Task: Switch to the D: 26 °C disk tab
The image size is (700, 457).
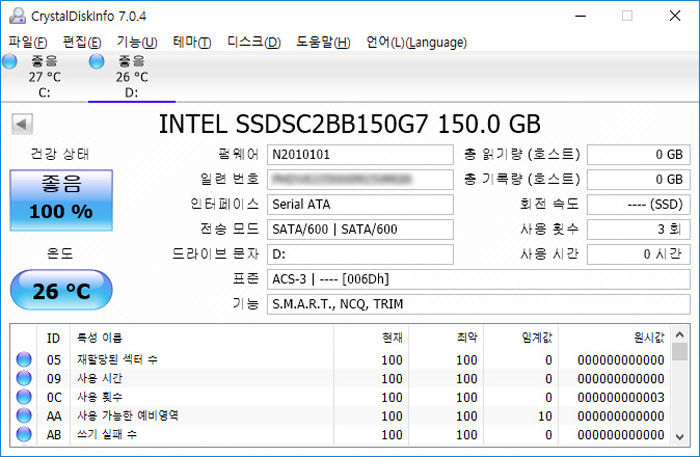Action: click(x=132, y=77)
